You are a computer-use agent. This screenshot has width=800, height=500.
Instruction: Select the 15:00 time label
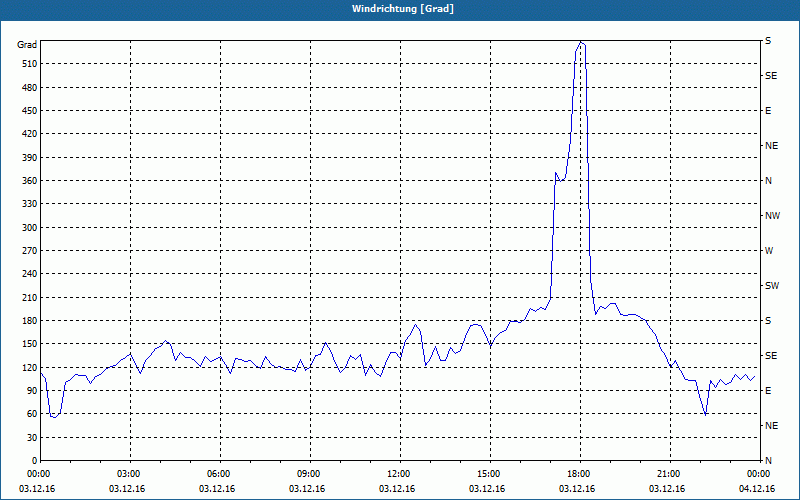(x=491, y=474)
